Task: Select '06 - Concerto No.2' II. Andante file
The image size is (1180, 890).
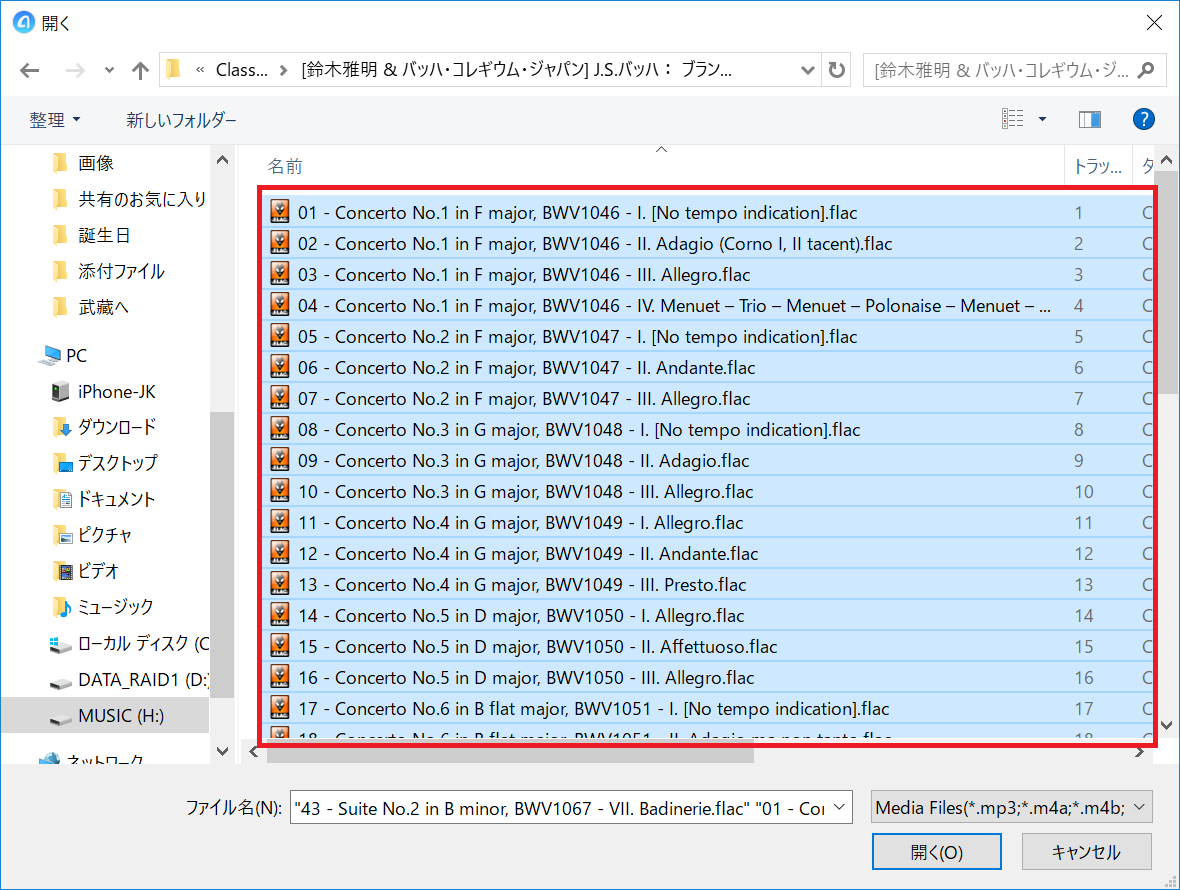Action: [x=707, y=367]
